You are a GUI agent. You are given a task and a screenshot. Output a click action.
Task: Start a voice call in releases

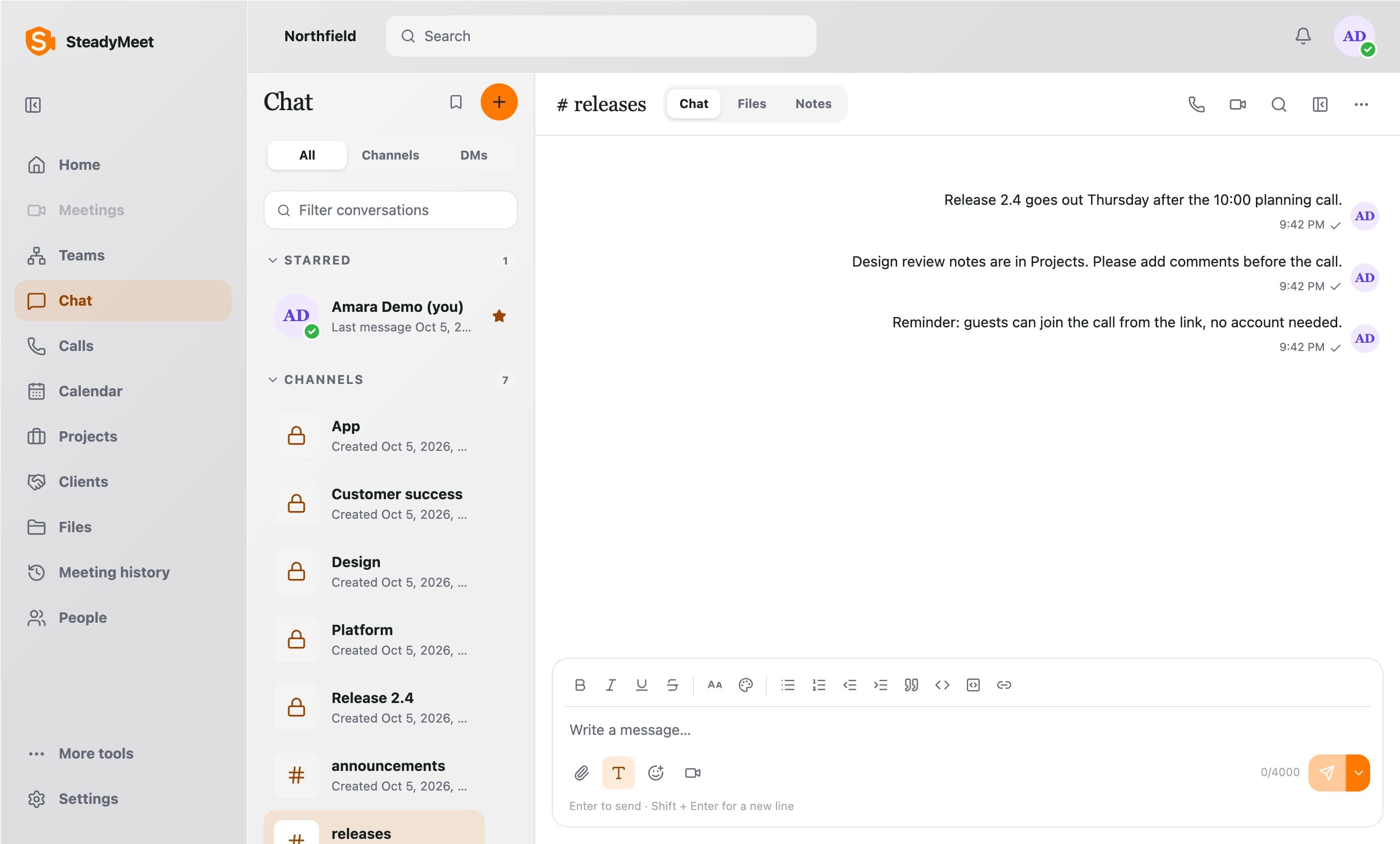1197,104
